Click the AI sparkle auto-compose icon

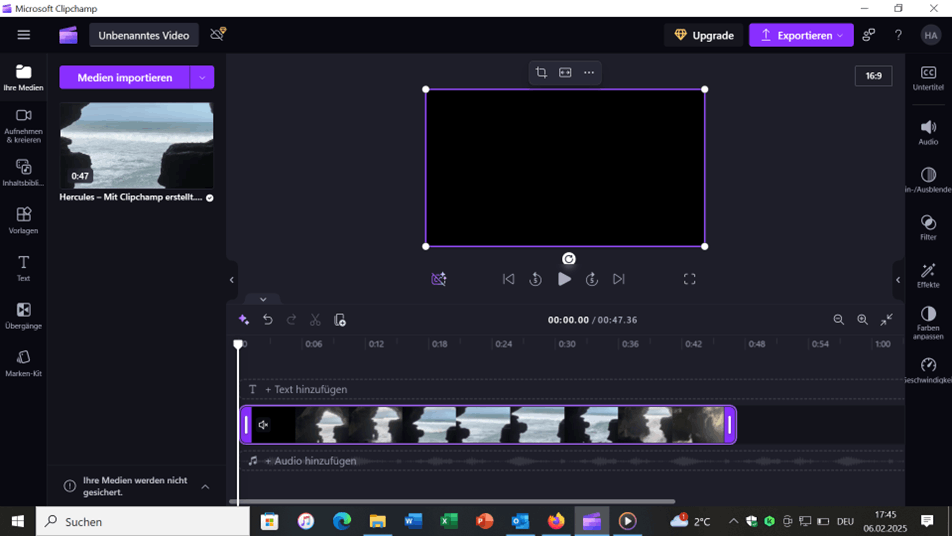tap(243, 320)
